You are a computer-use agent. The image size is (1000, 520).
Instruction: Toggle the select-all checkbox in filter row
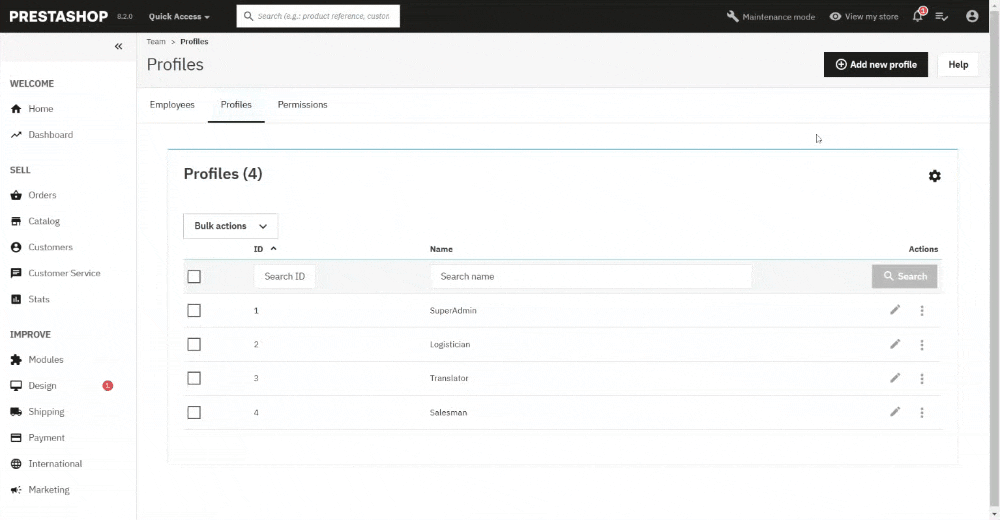(194, 276)
